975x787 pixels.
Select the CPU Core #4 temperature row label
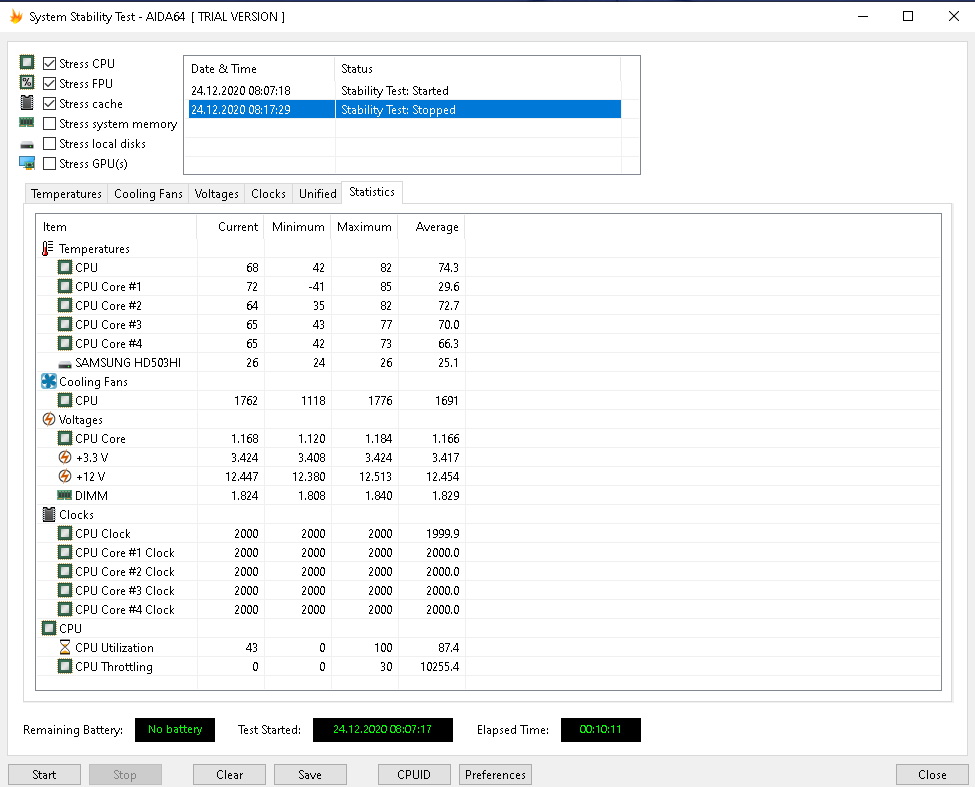(108, 343)
